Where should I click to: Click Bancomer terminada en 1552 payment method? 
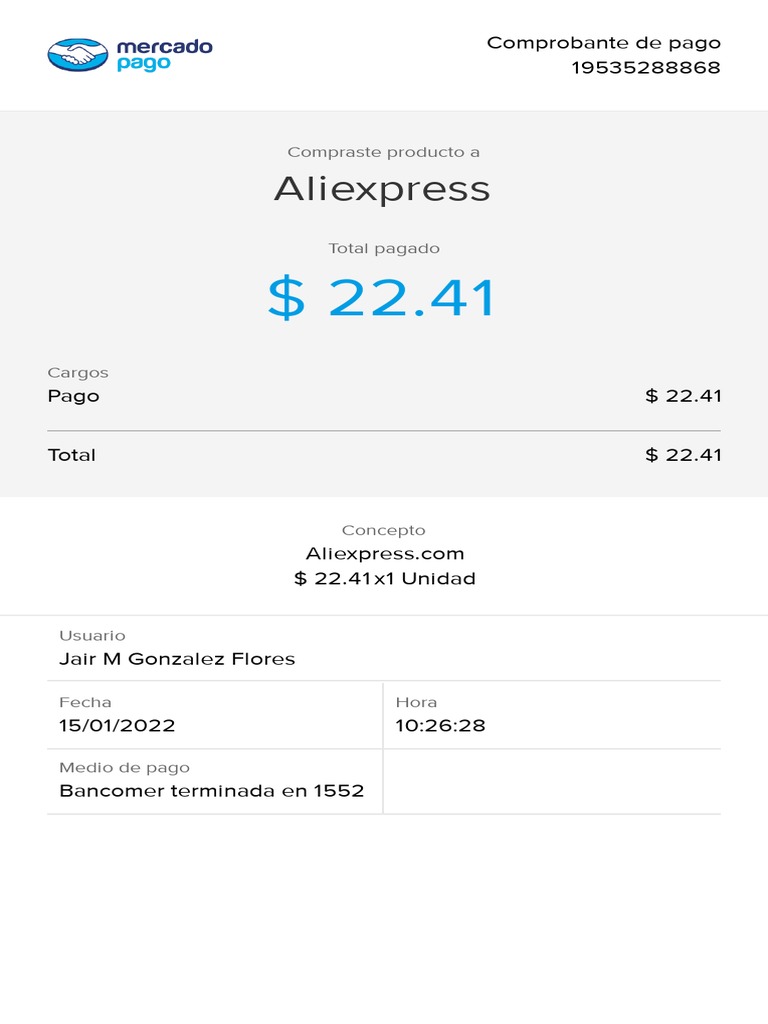tap(211, 792)
